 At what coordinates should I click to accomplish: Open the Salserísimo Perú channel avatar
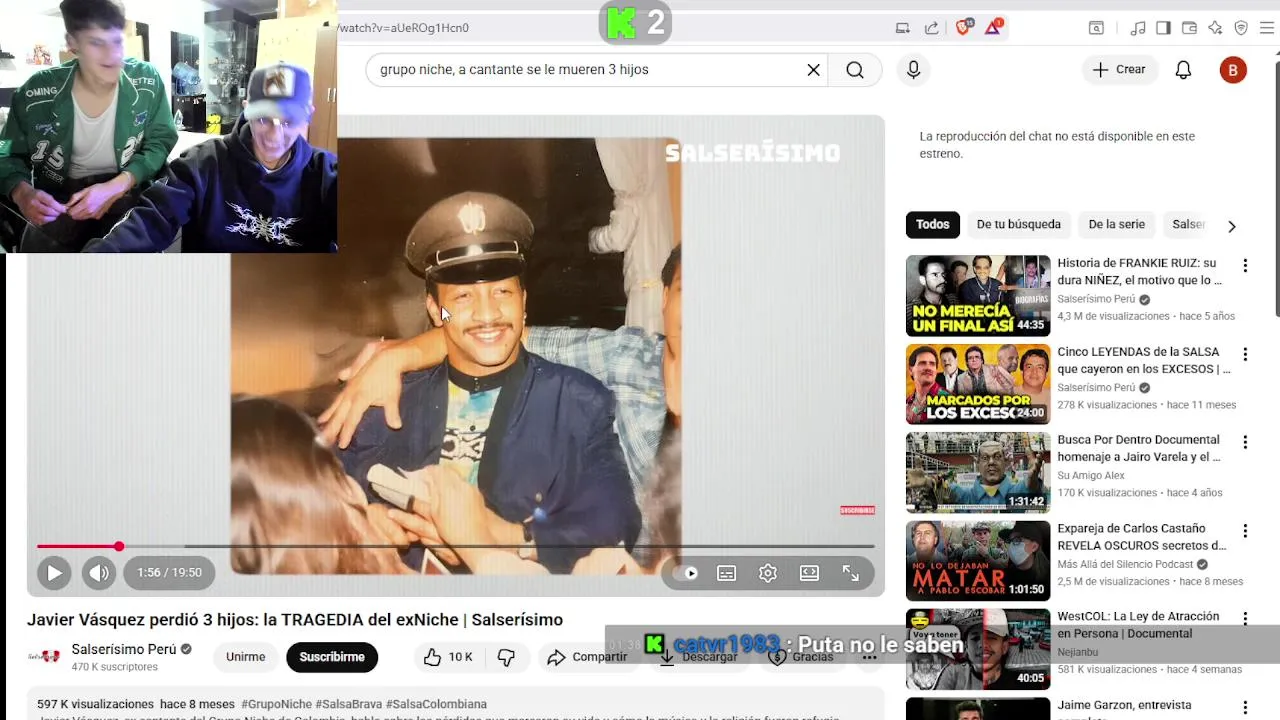(x=44, y=657)
